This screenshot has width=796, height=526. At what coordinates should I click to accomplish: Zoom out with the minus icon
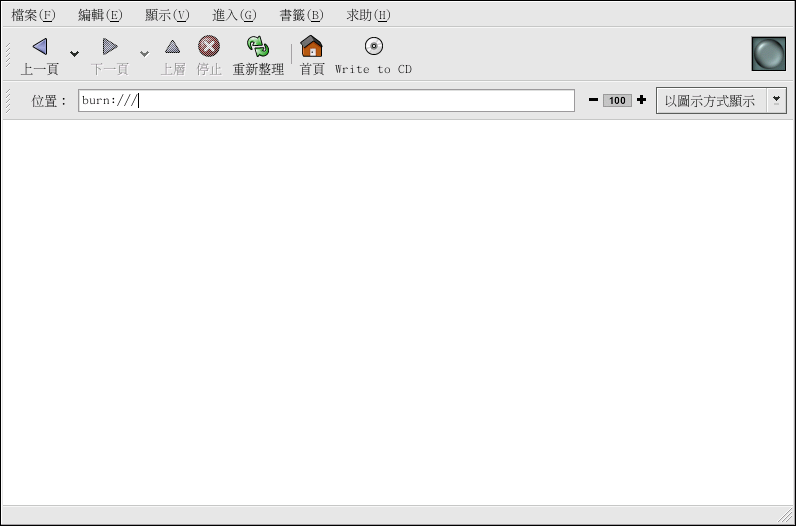(x=593, y=100)
